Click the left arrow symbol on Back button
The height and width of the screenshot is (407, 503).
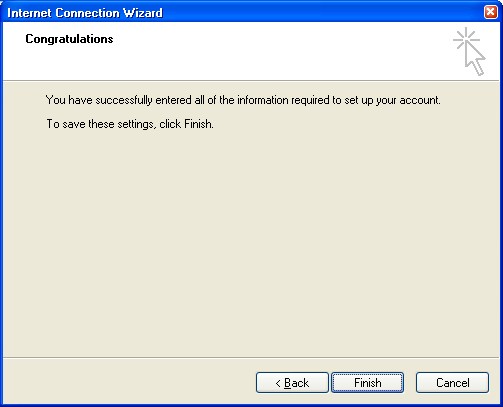tap(278, 383)
